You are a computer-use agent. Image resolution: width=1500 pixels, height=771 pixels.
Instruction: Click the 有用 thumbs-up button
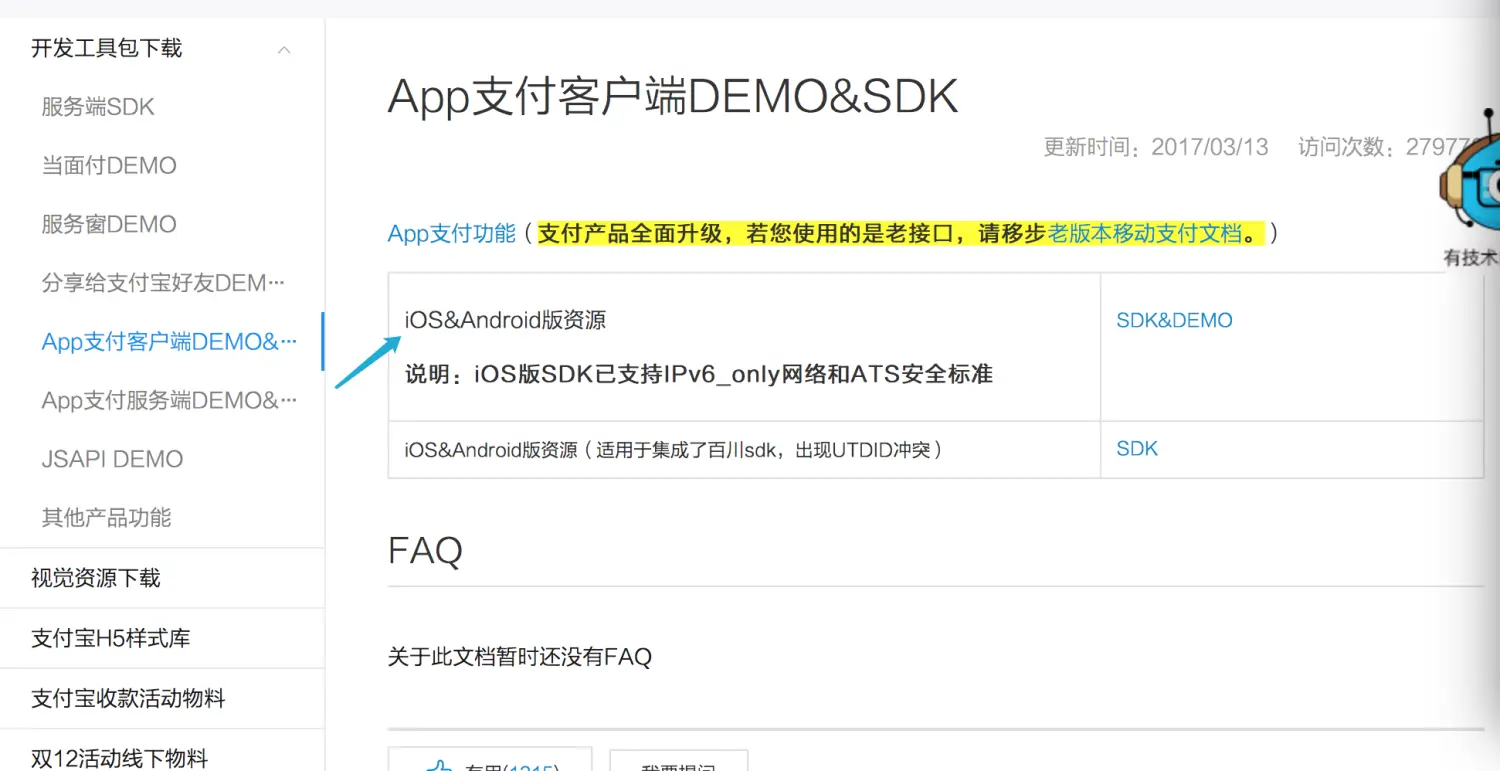click(490, 760)
